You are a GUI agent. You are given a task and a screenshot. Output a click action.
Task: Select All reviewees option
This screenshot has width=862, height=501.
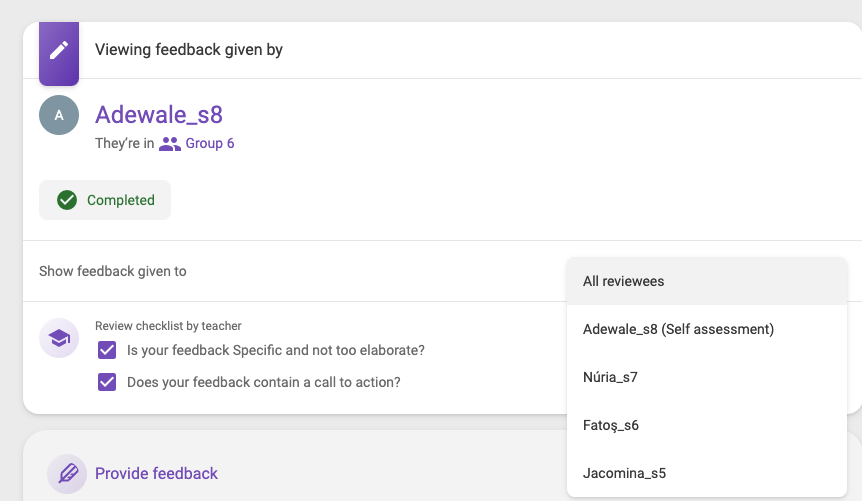(x=706, y=281)
